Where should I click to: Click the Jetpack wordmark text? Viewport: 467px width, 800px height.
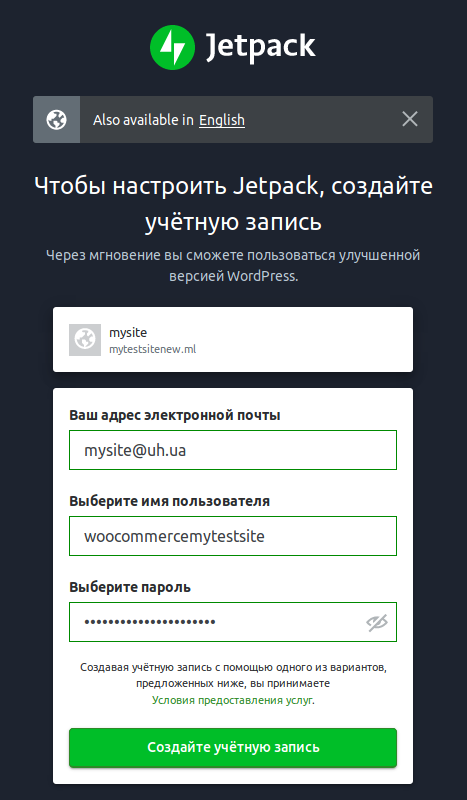261,47
